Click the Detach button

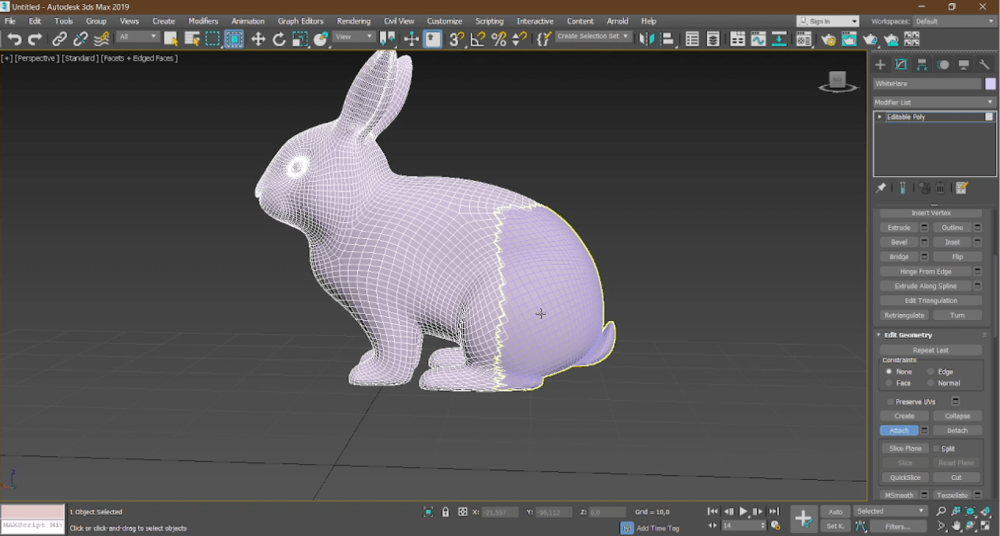[957, 431]
